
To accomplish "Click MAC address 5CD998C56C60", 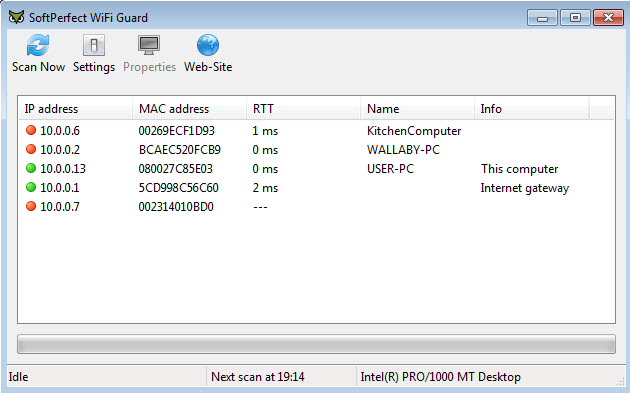I will click(178, 187).
